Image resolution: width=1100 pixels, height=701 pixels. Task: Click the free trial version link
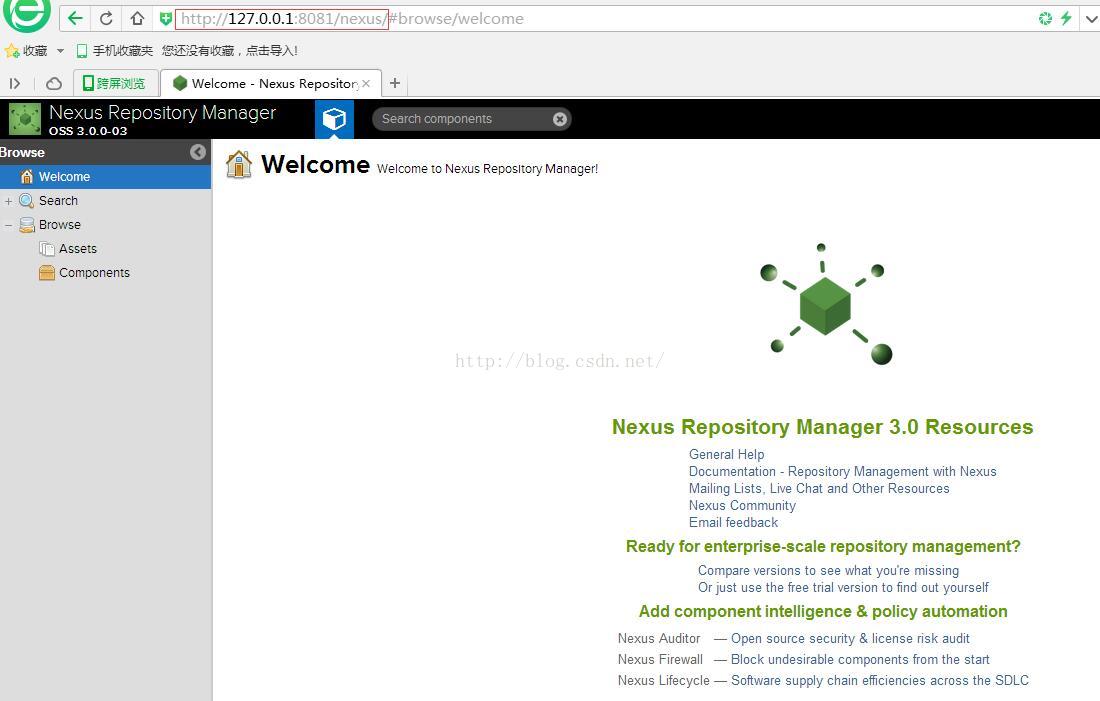click(x=843, y=587)
